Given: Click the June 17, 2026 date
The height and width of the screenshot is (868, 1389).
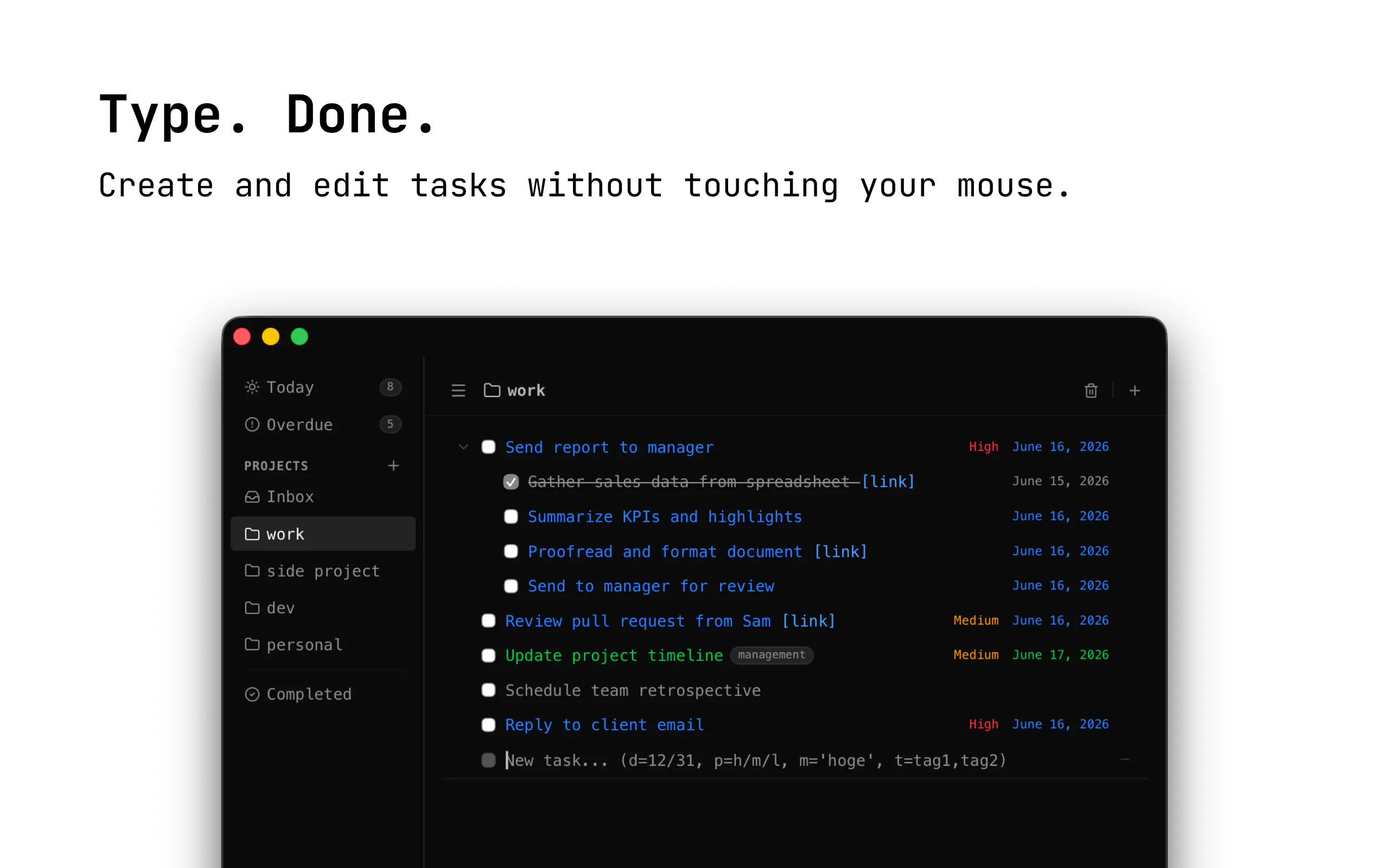Looking at the screenshot, I should 1060,655.
